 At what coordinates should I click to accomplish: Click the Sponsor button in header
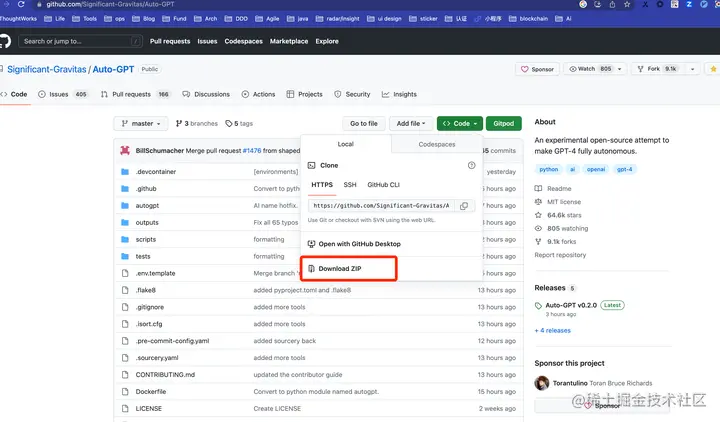[x=537, y=69]
